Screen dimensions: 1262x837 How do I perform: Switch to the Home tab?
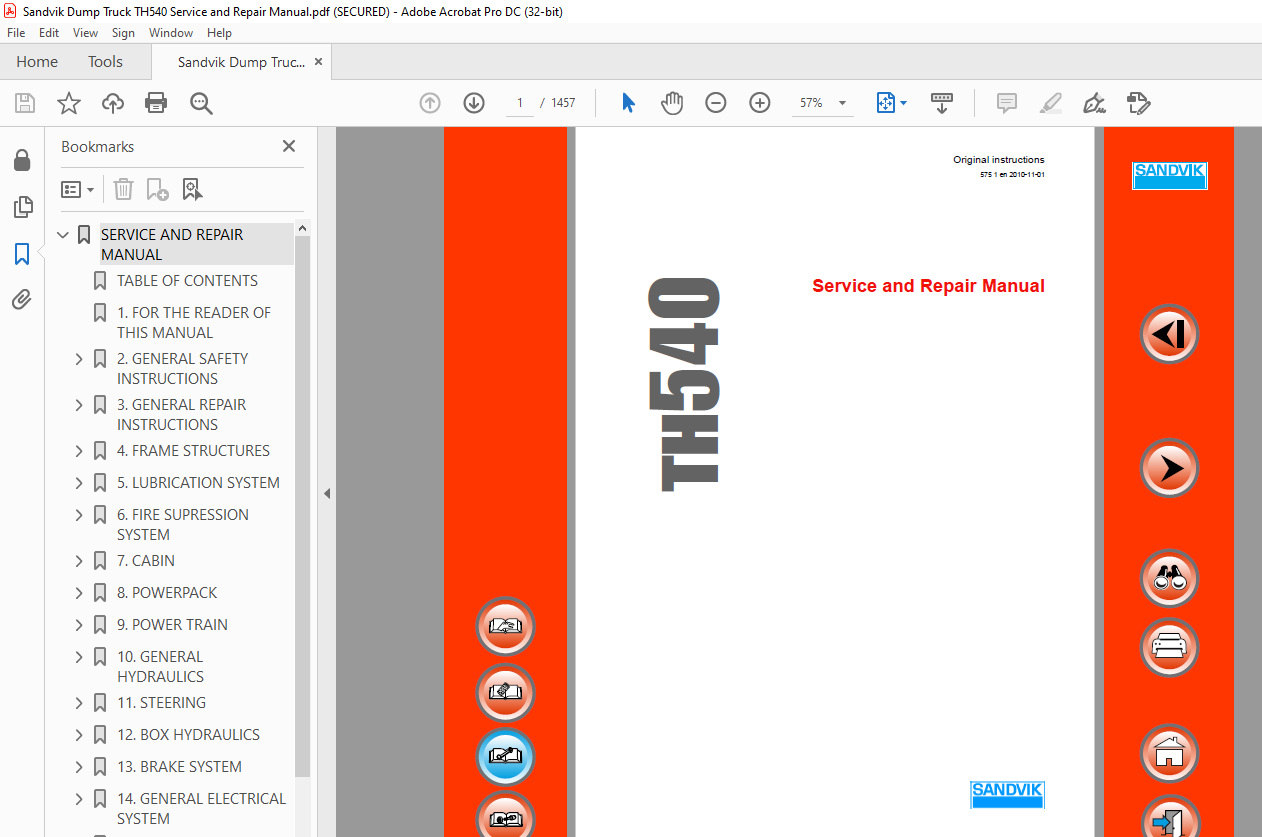click(37, 62)
